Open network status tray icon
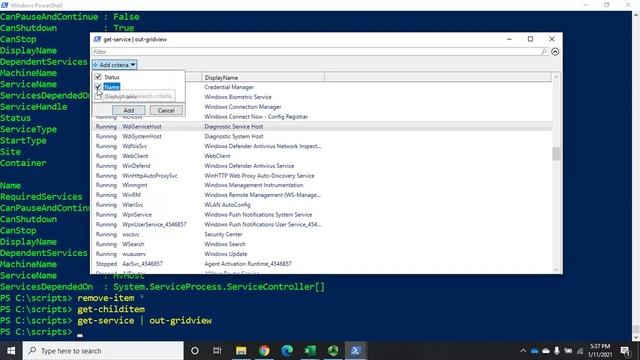The width and height of the screenshot is (640, 360). (x=580, y=351)
